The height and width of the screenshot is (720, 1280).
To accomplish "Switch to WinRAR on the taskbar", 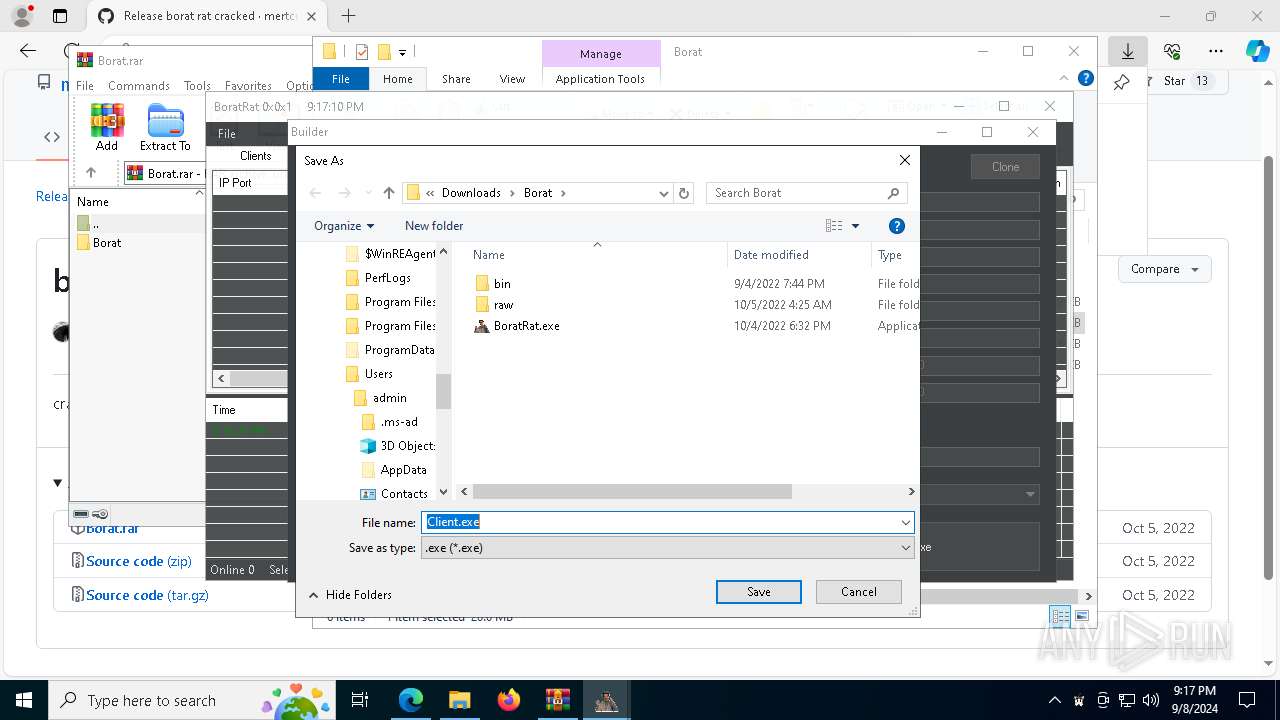I will (557, 700).
